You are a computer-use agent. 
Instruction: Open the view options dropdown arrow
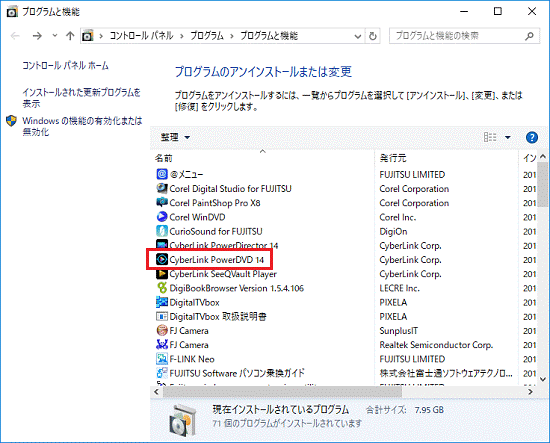(508, 137)
